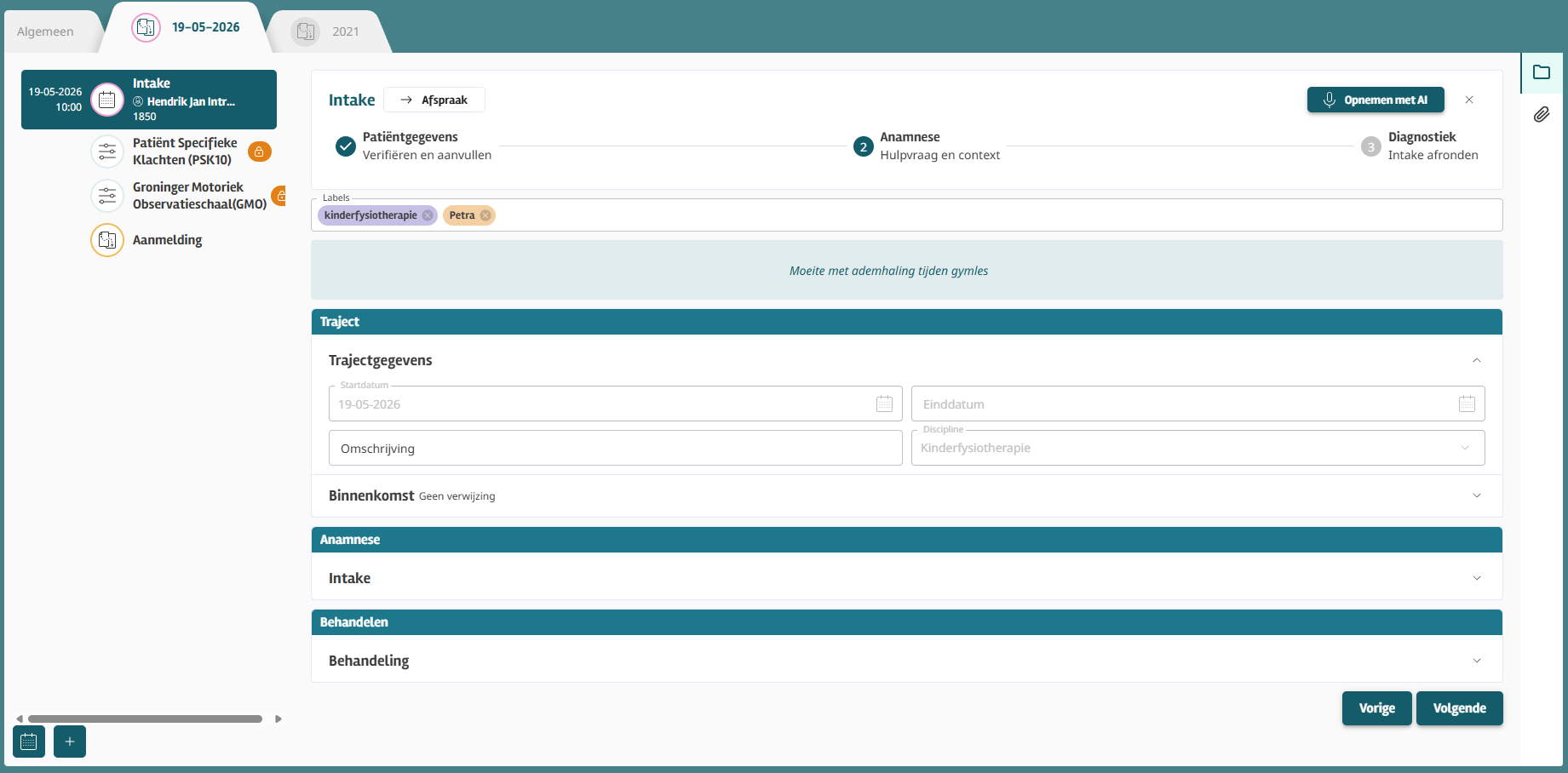
Task: Collapse the Trajectgegevens section
Action: tap(1477, 360)
